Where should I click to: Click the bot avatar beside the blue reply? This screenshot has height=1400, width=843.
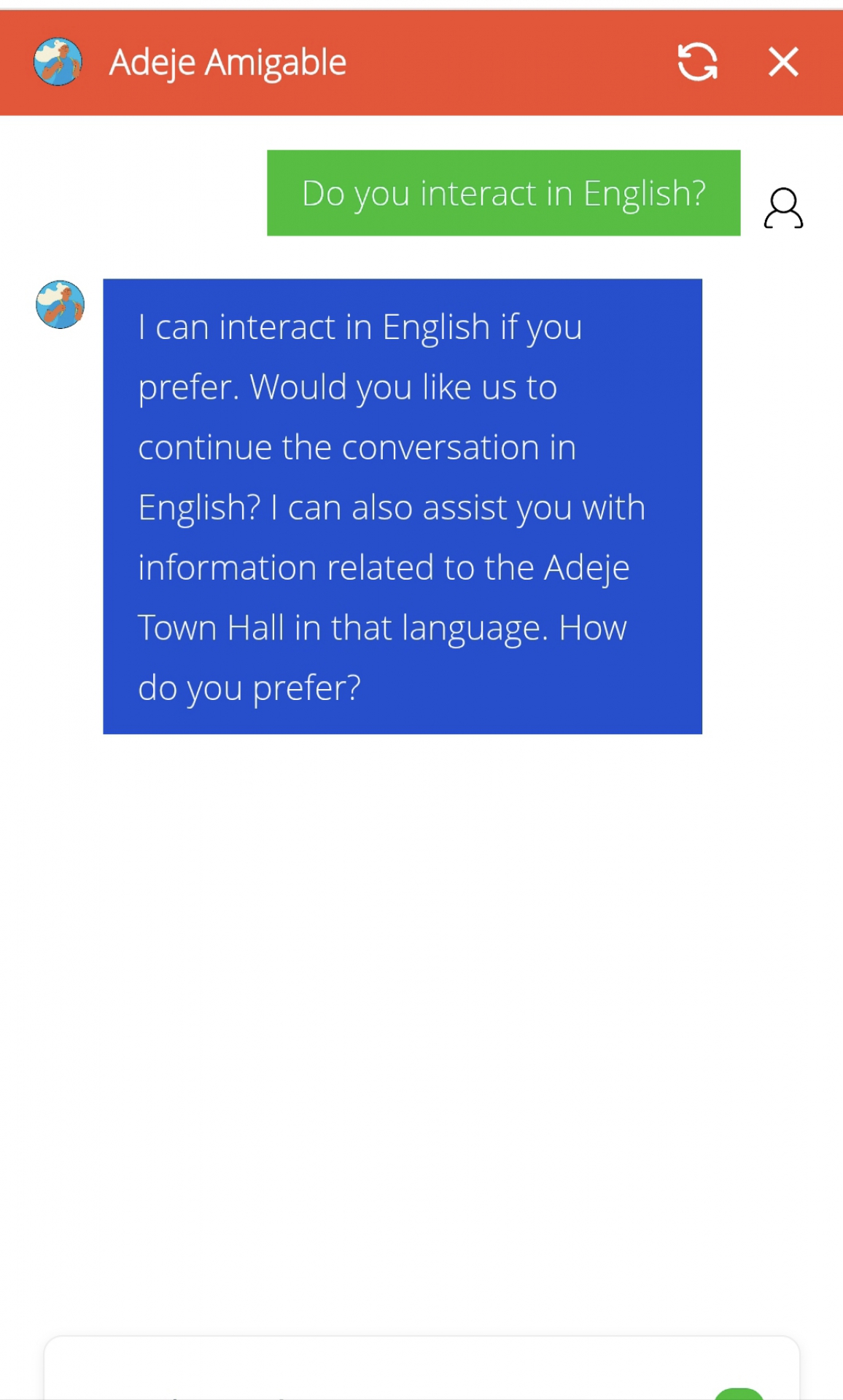point(60,305)
